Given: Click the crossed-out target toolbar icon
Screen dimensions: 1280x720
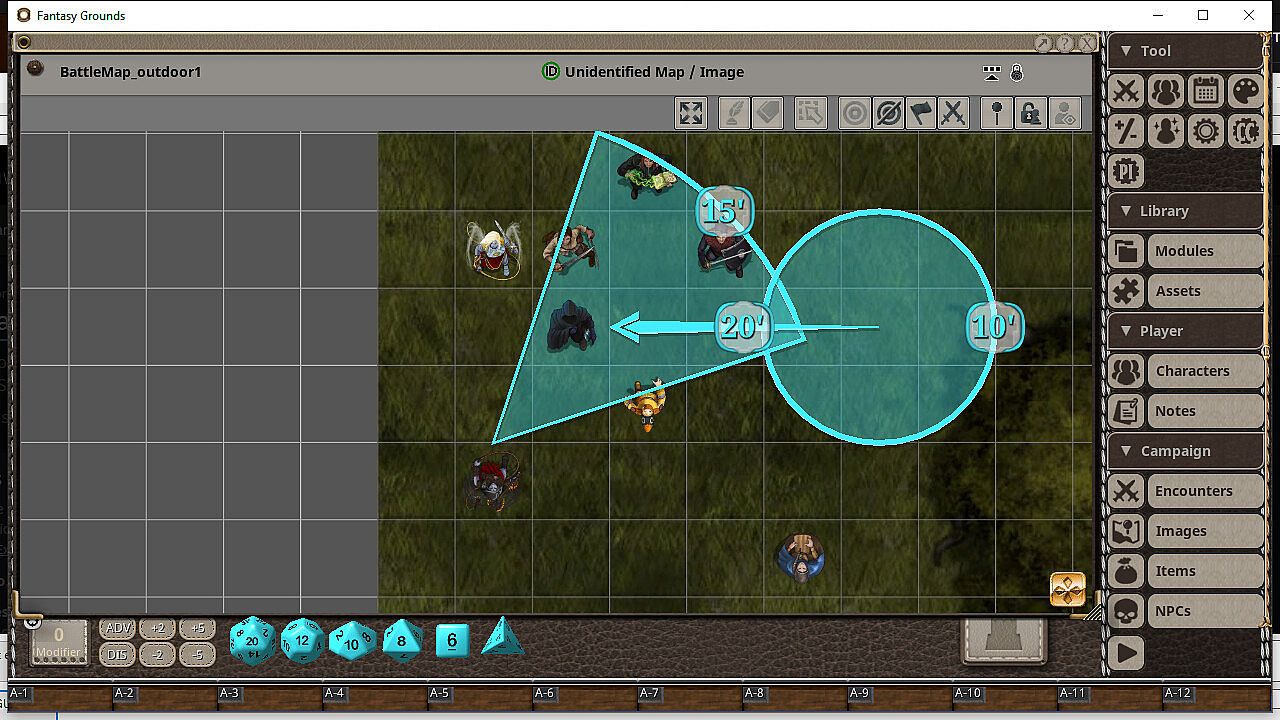Looking at the screenshot, I should 888,113.
